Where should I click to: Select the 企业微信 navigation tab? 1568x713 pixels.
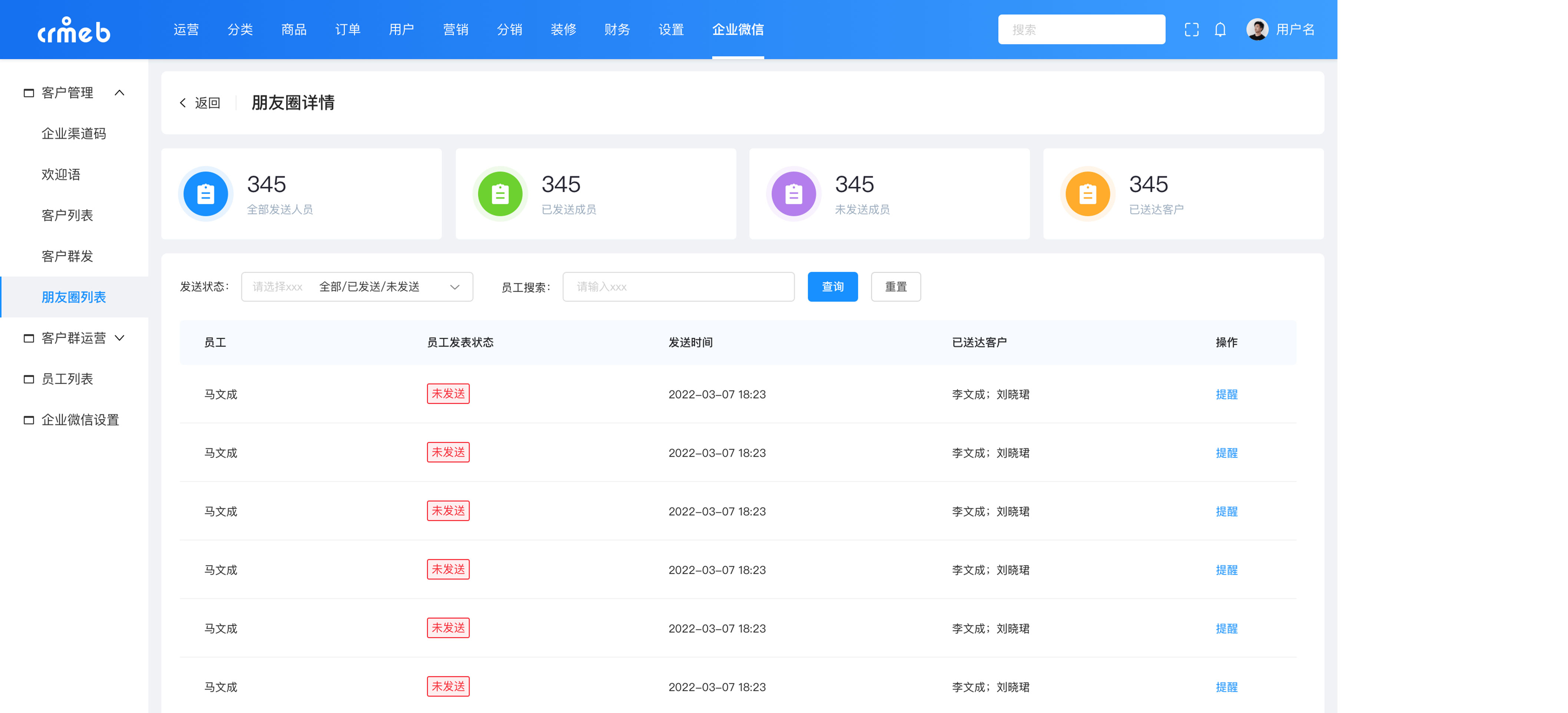click(738, 29)
